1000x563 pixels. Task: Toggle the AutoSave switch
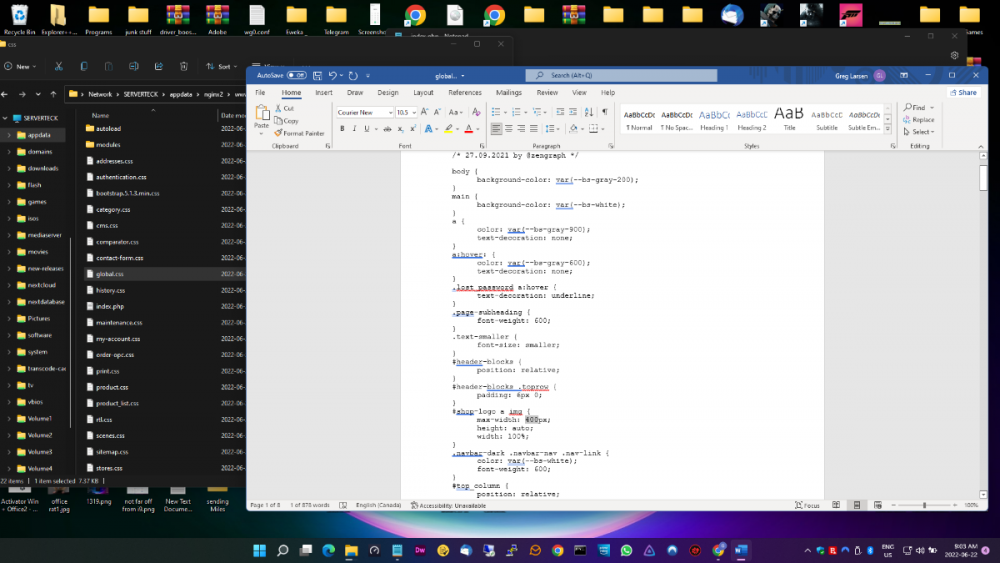click(297, 75)
